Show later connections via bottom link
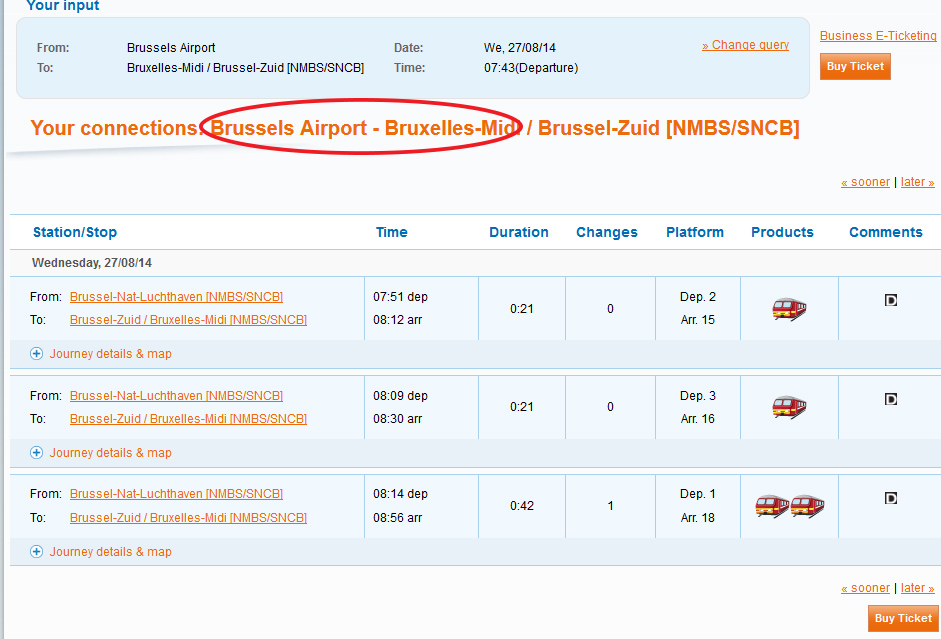 [918, 588]
